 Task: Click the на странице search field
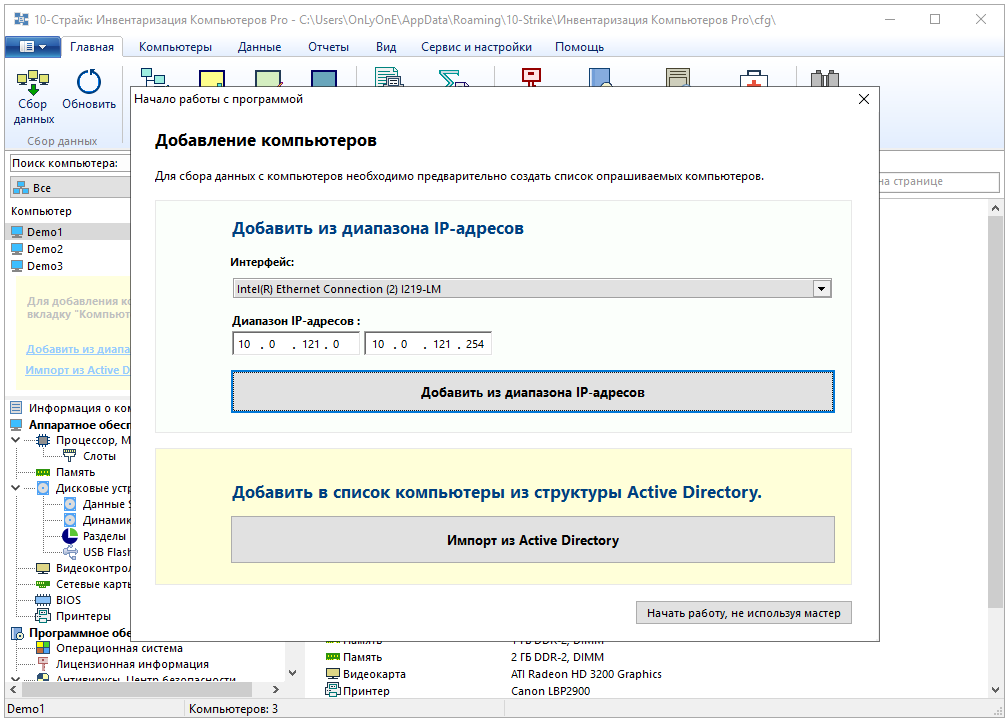pyautogui.click(x=939, y=181)
